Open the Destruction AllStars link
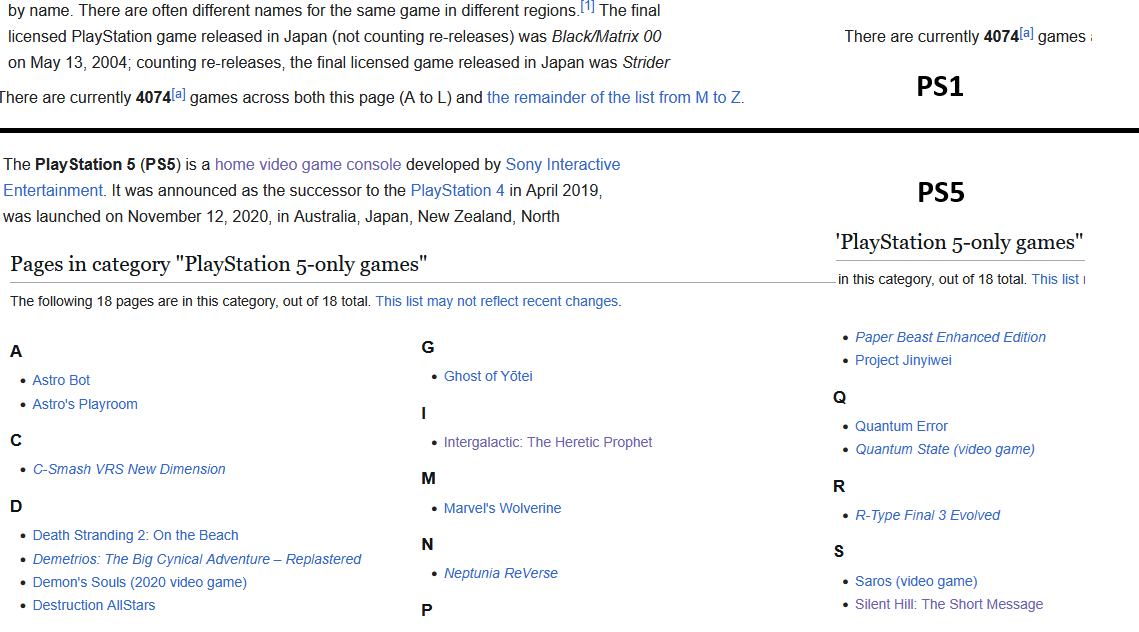 [x=94, y=605]
